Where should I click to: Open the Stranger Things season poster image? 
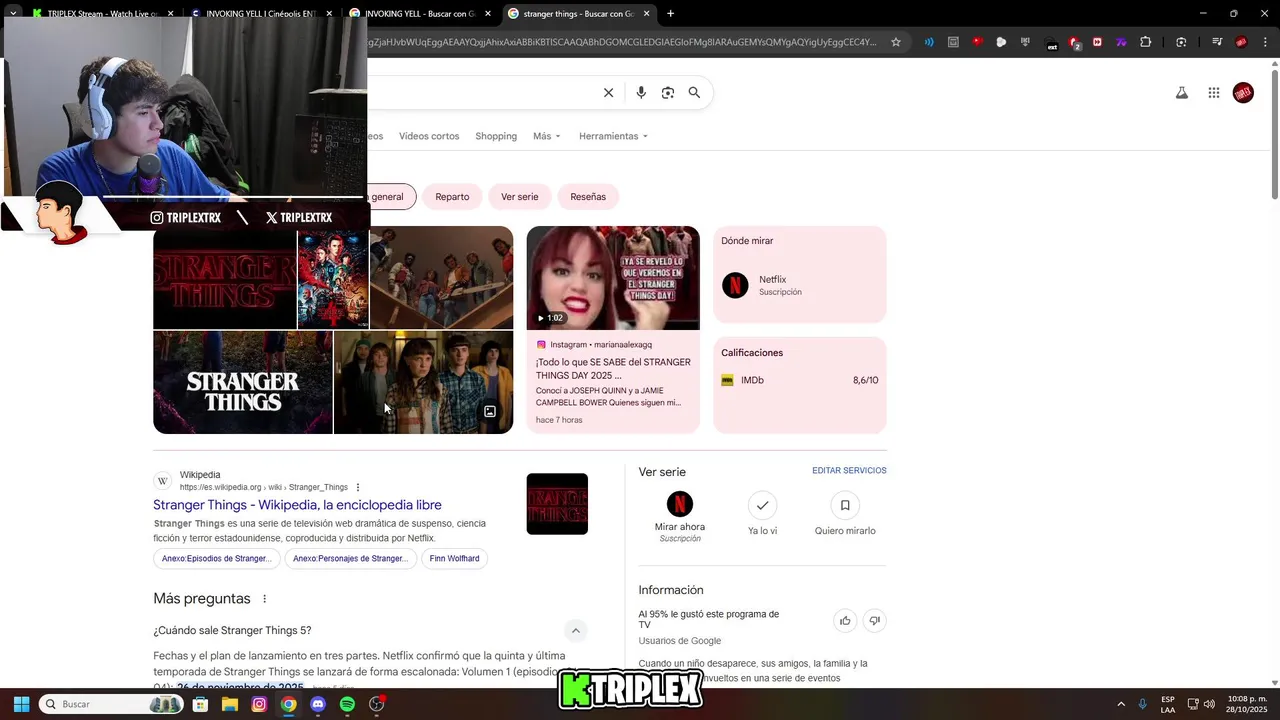pyautogui.click(x=333, y=279)
